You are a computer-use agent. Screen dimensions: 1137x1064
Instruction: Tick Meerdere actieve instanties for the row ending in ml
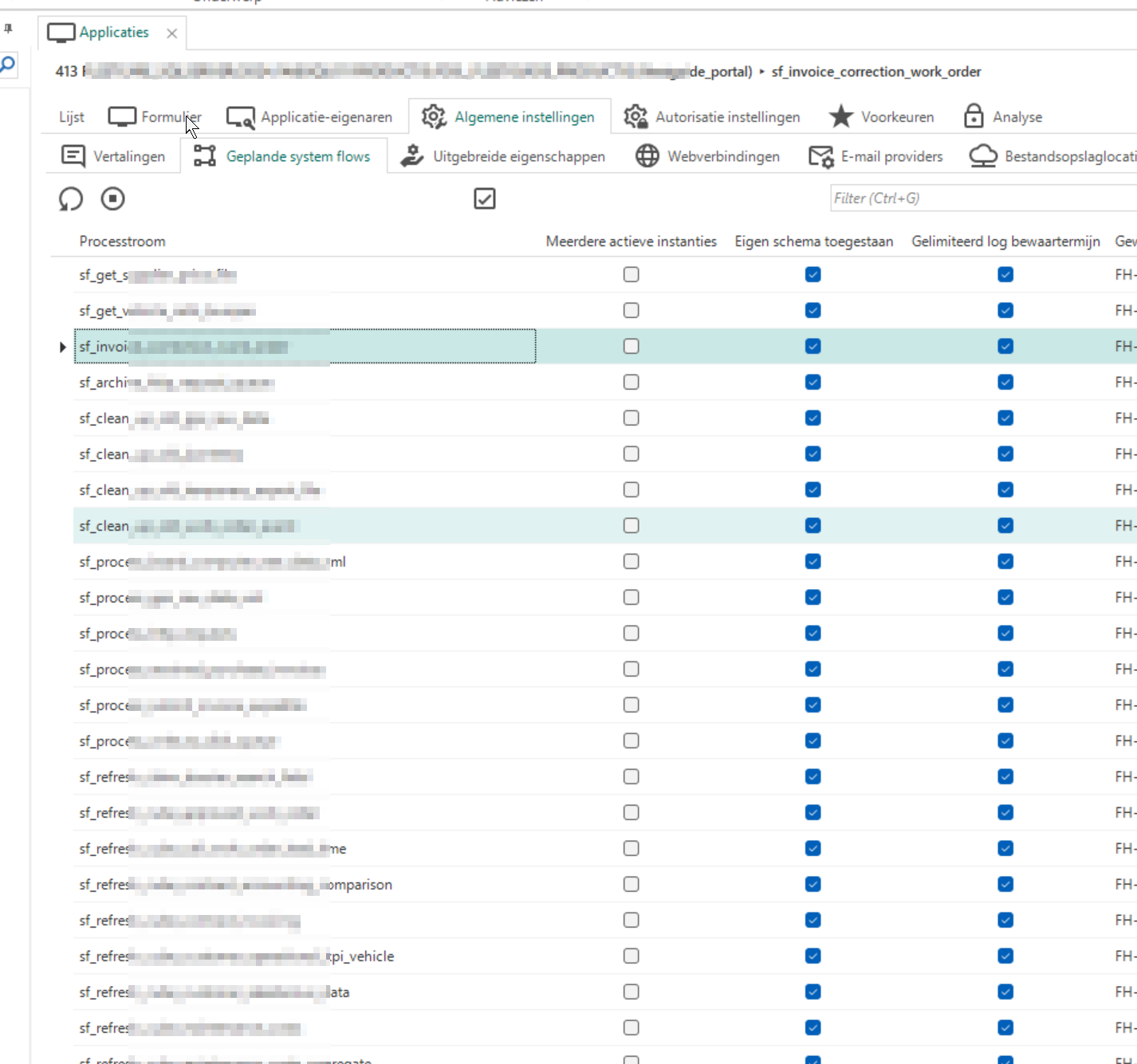click(x=631, y=562)
